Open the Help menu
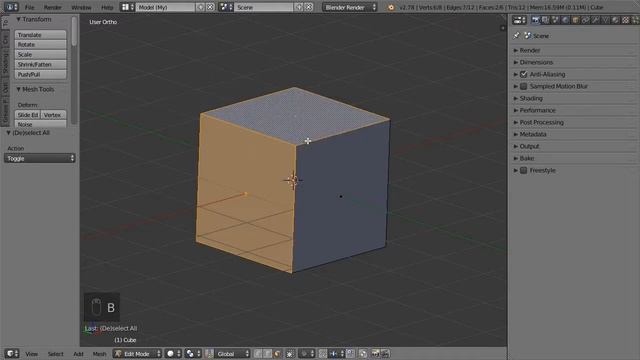This screenshot has height=360, width=640. 107,7
